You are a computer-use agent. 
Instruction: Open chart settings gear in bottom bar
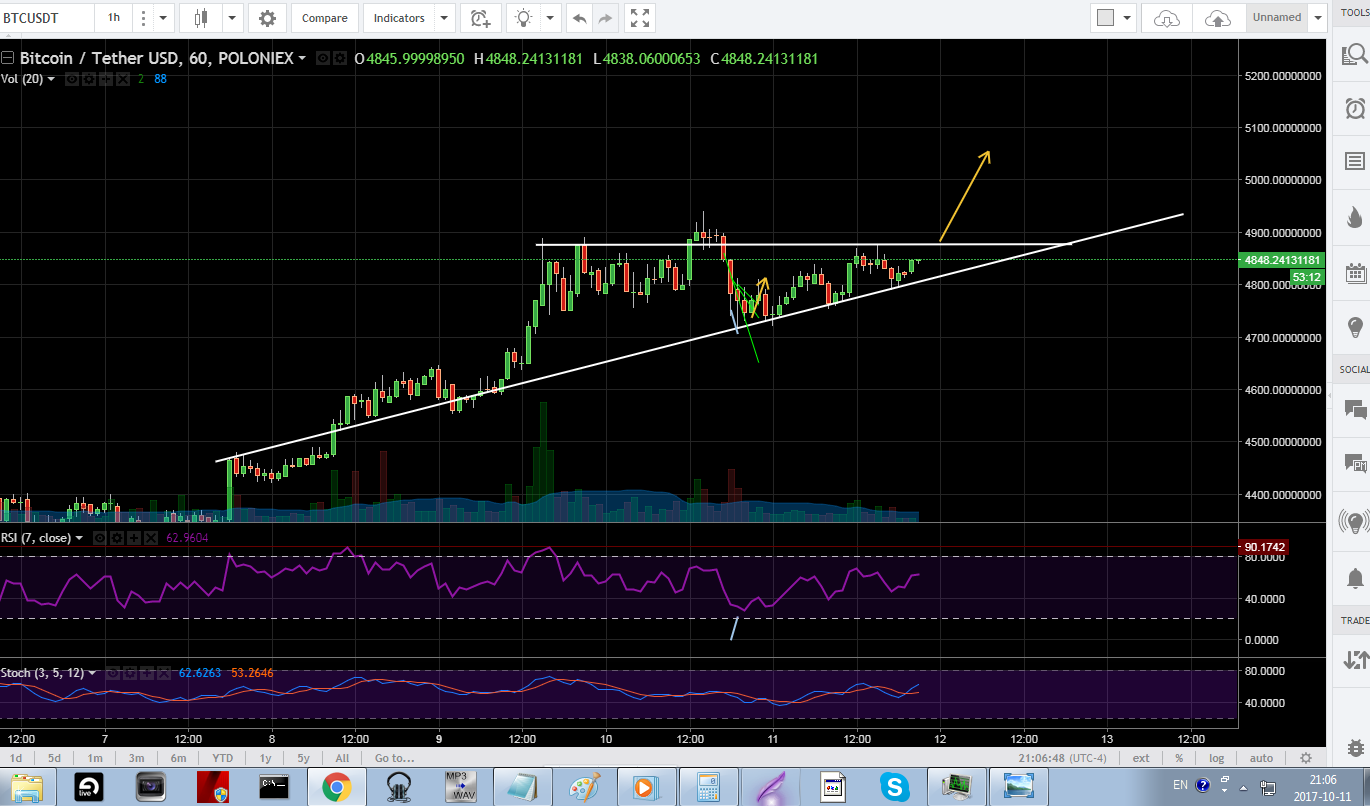coord(1305,758)
